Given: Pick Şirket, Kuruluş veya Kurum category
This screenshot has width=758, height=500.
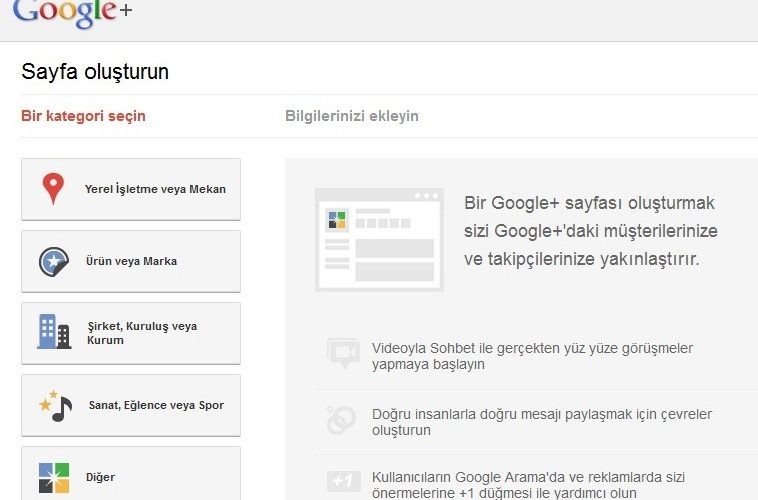Looking at the screenshot, I should [x=131, y=333].
